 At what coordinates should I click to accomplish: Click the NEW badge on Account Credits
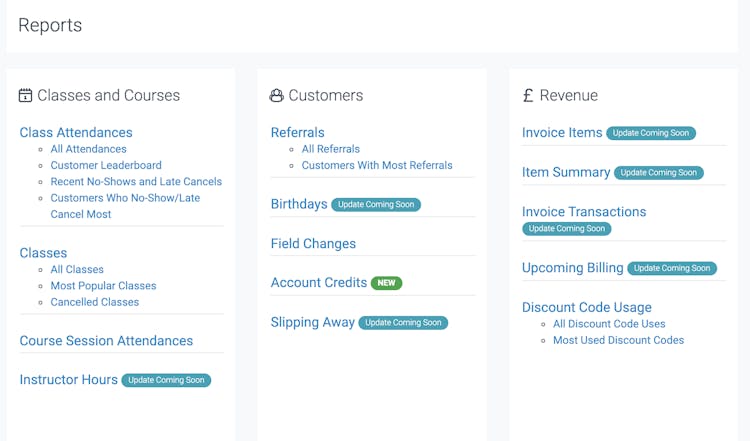pyautogui.click(x=387, y=283)
